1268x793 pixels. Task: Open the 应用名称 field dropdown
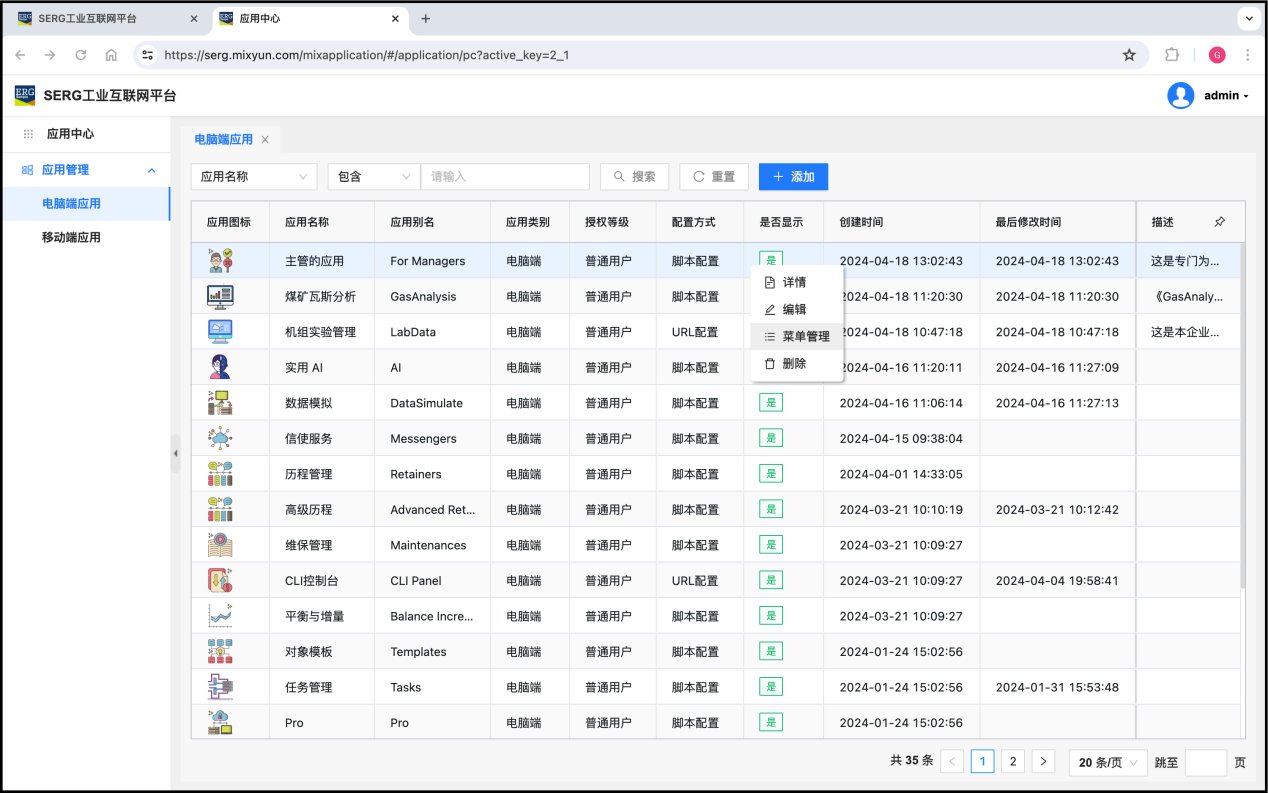[254, 177]
